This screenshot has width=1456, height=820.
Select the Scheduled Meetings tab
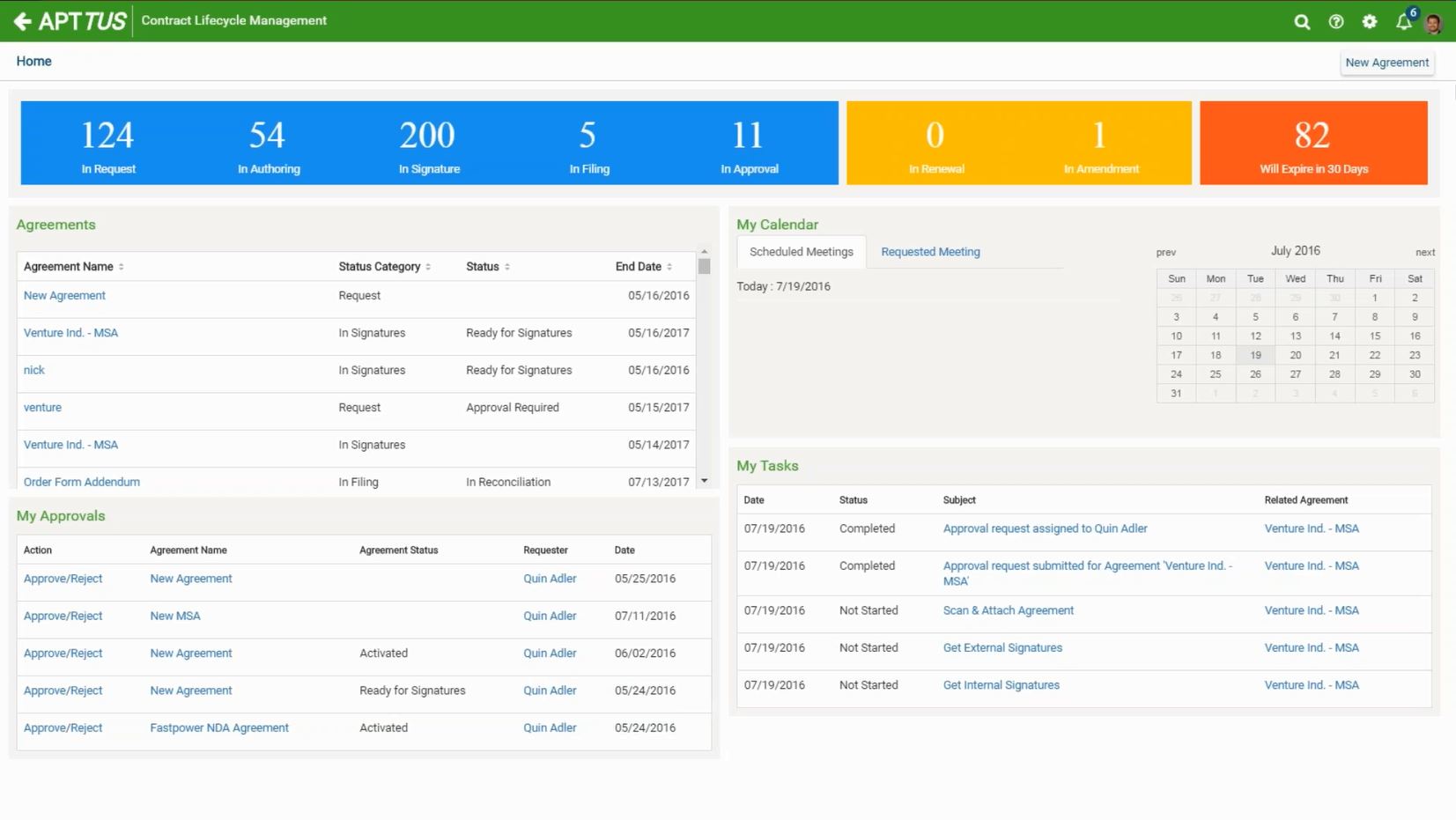801,252
